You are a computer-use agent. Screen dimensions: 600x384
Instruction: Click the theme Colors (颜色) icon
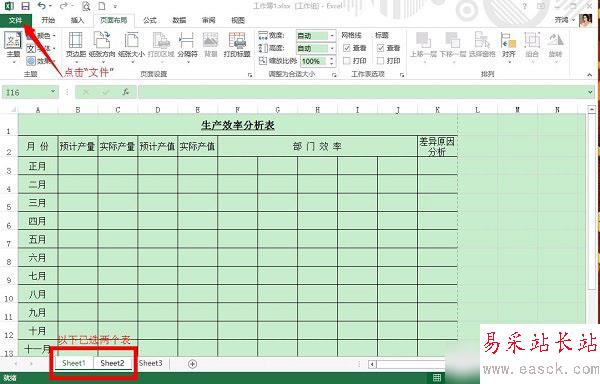point(32,36)
